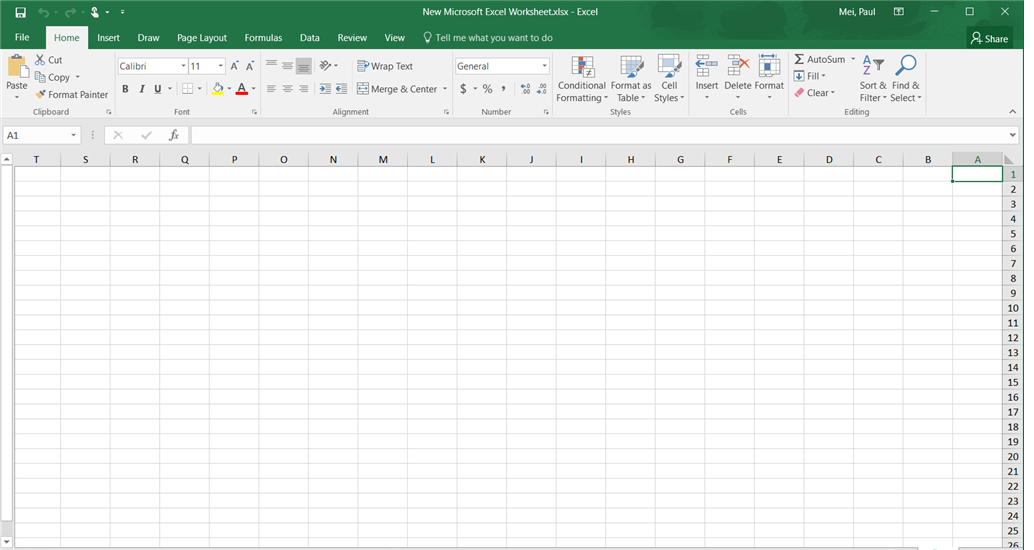Expand the General number format dropdown

(545, 66)
